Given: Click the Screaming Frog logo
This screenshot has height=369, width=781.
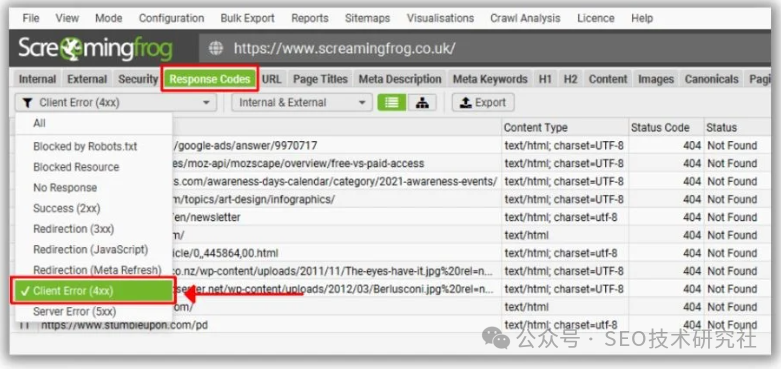Looking at the screenshot, I should [x=96, y=49].
